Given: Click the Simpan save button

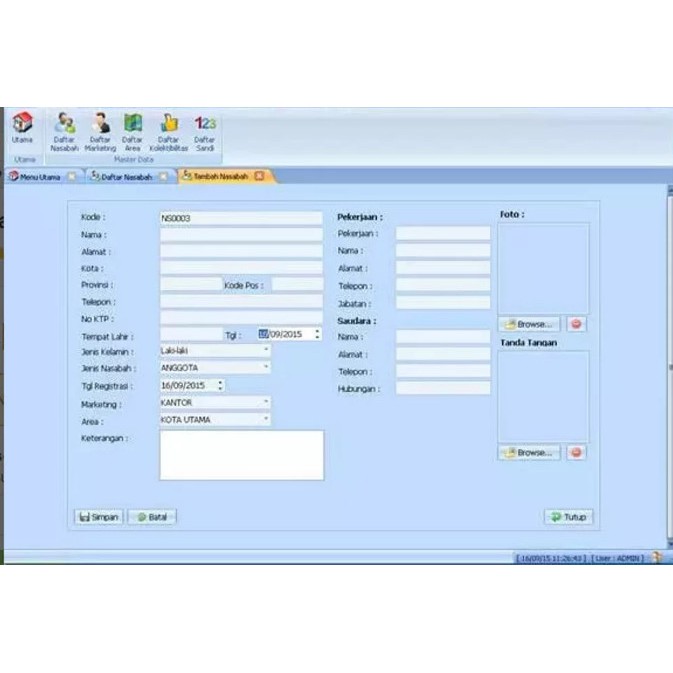Looking at the screenshot, I should point(99,517).
